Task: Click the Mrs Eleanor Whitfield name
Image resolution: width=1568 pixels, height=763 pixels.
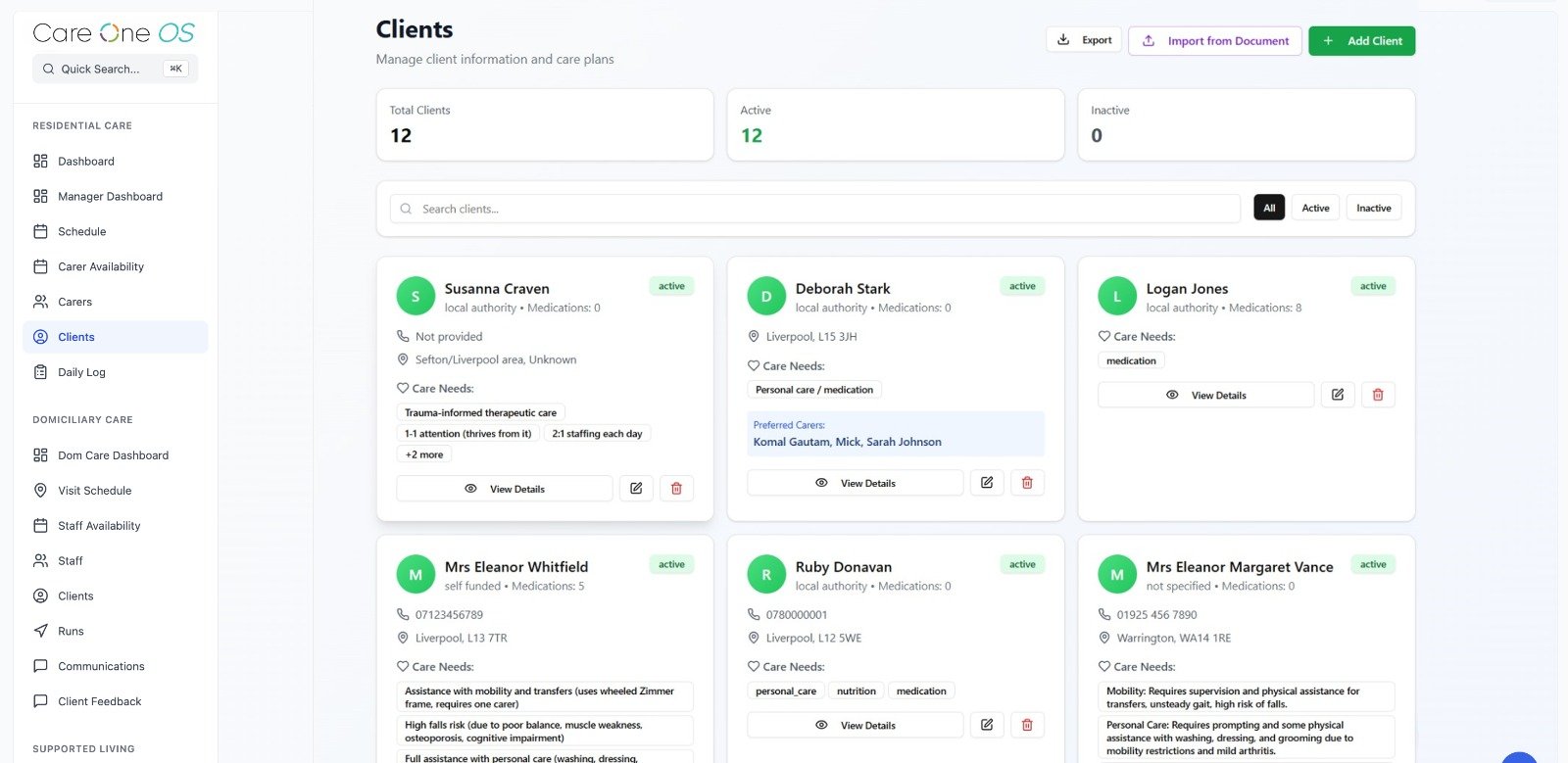Action: click(516, 566)
